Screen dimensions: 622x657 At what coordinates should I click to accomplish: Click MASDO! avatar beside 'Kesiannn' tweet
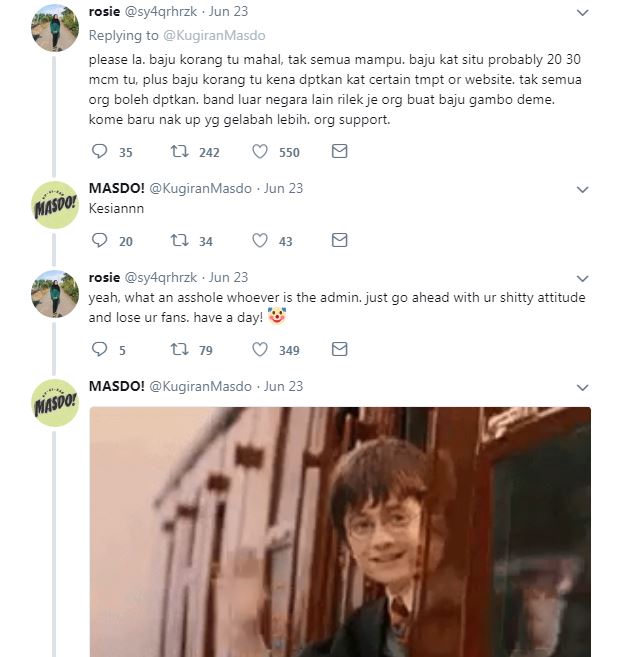[x=56, y=205]
